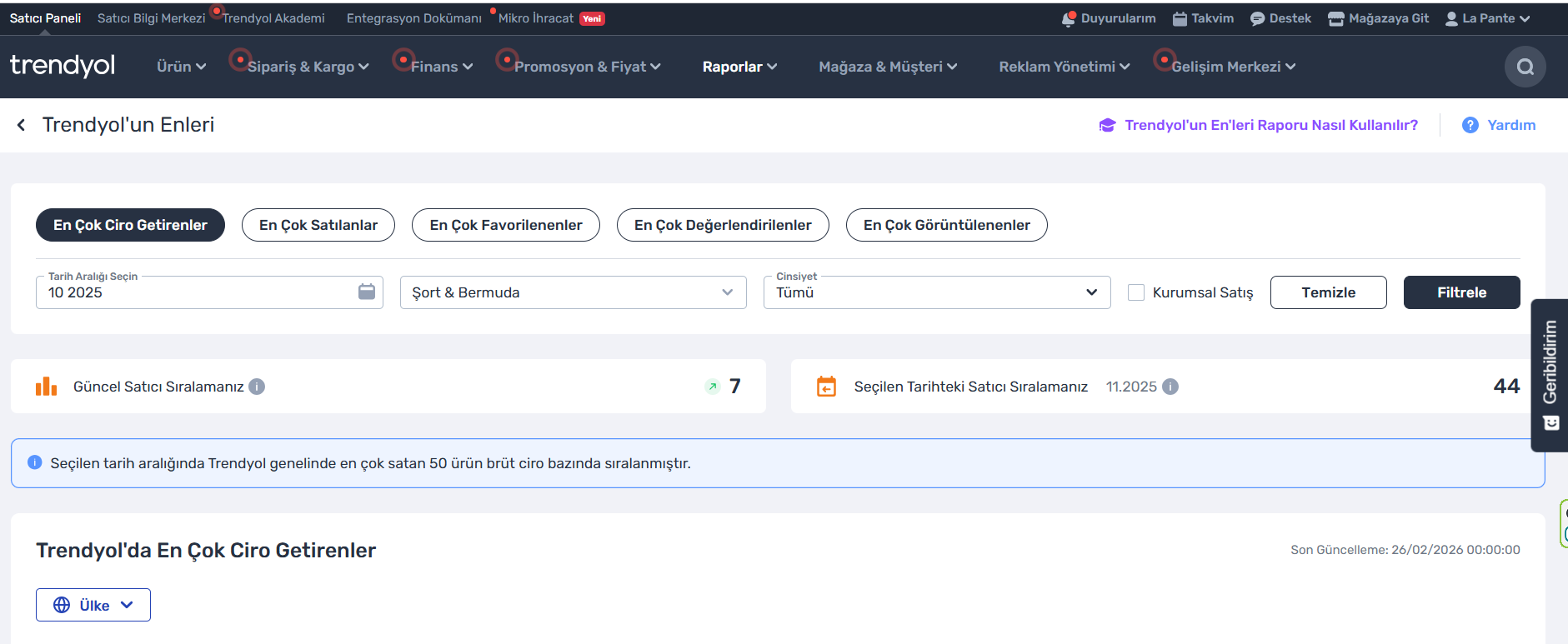
Task: Click the info icon next to Güncel Satıcı Sıralamanız
Action: (x=257, y=387)
